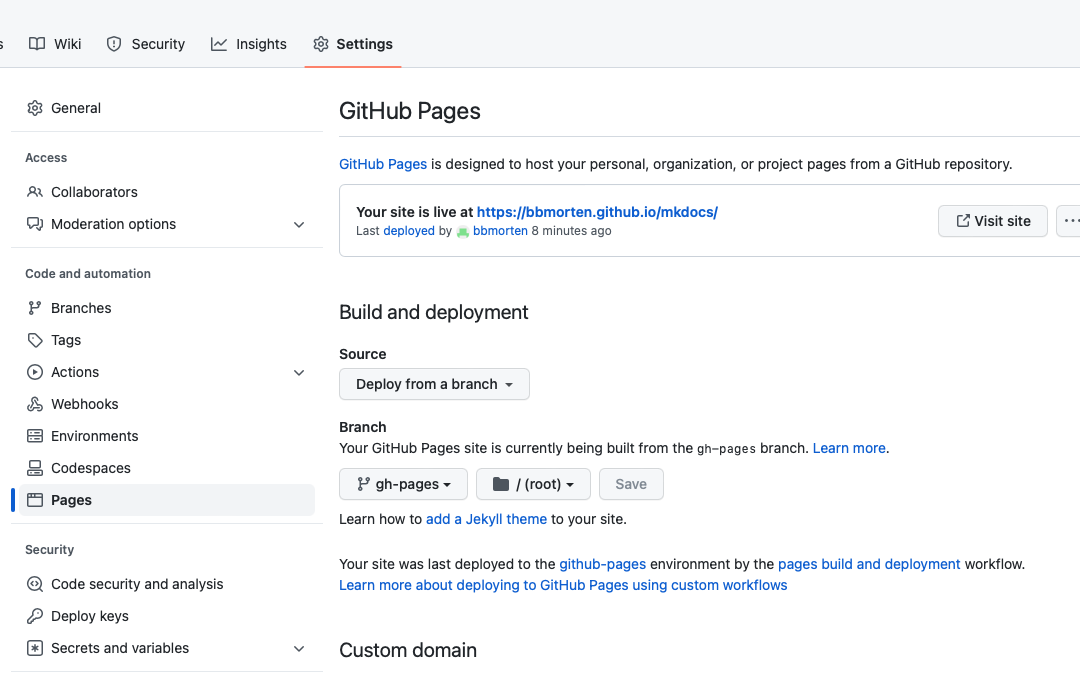Follow the 'add a Jekyll theme' link
Image resolution: width=1080 pixels, height=676 pixels.
point(486,520)
